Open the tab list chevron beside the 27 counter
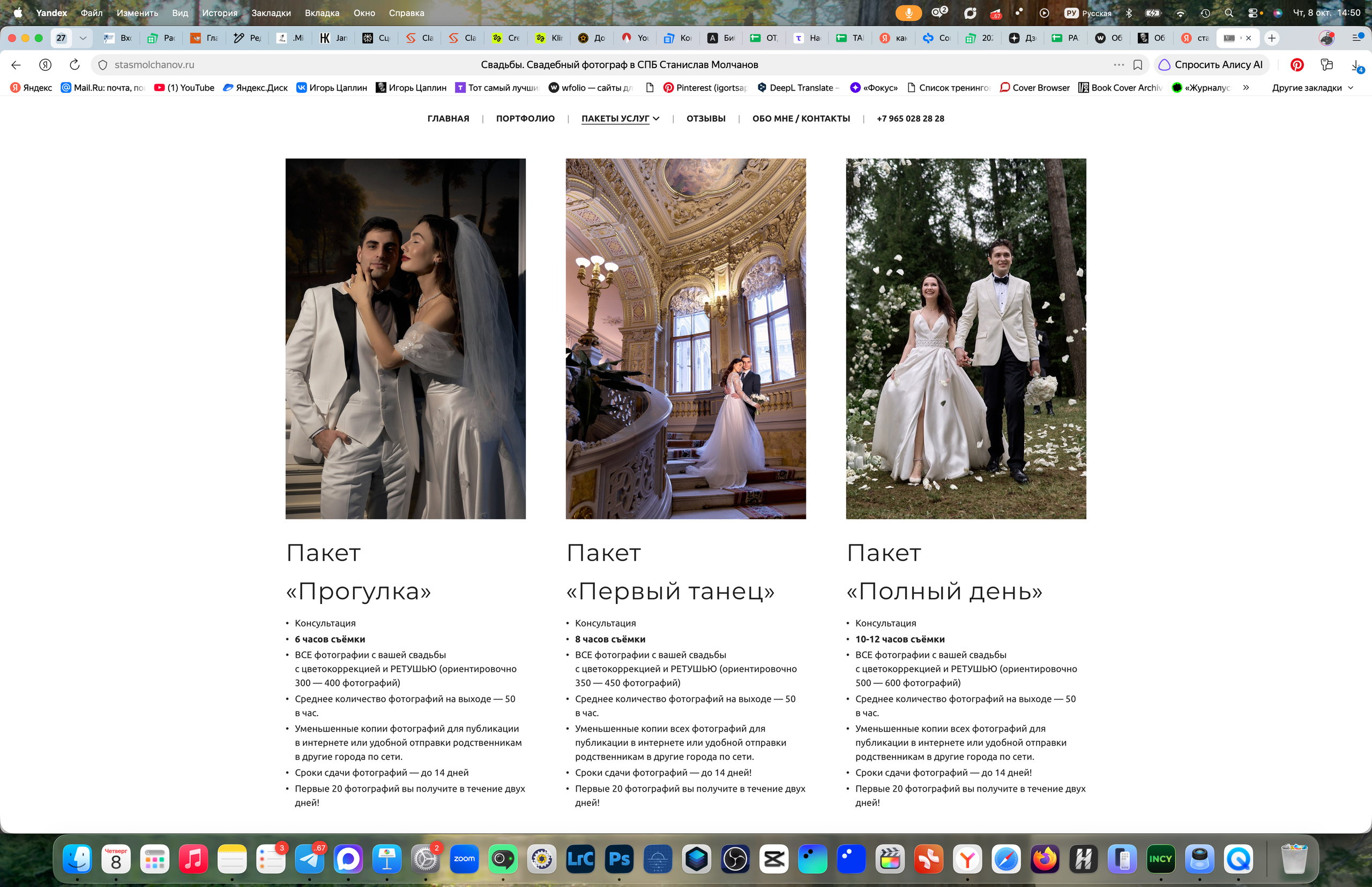Image resolution: width=1372 pixels, height=887 pixels. (83, 38)
